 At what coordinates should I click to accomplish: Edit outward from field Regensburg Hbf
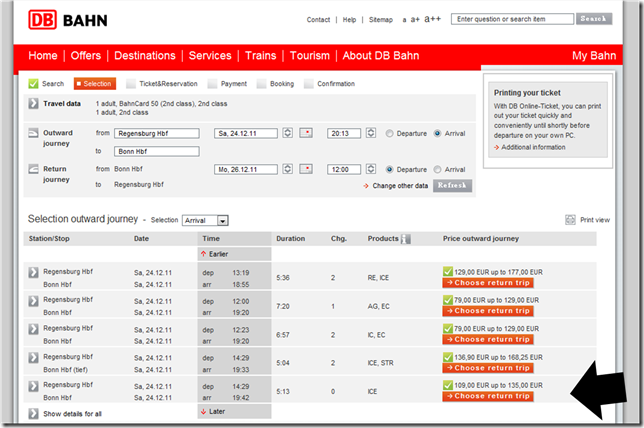tap(157, 133)
